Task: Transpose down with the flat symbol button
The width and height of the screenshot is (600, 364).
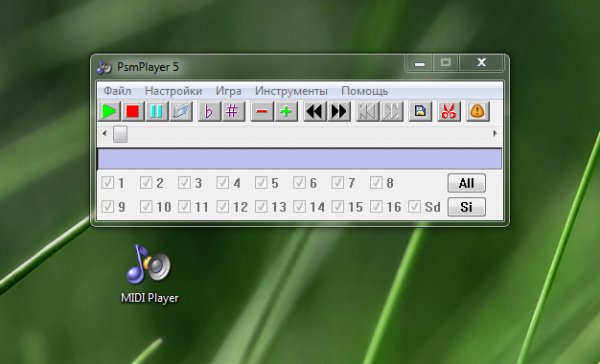Action: [209, 112]
